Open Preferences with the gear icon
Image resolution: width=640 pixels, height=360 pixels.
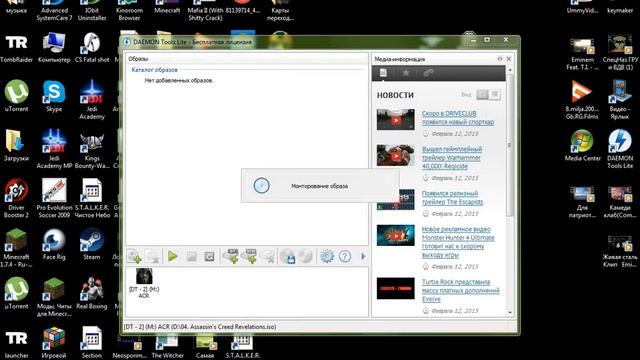coord(327,256)
